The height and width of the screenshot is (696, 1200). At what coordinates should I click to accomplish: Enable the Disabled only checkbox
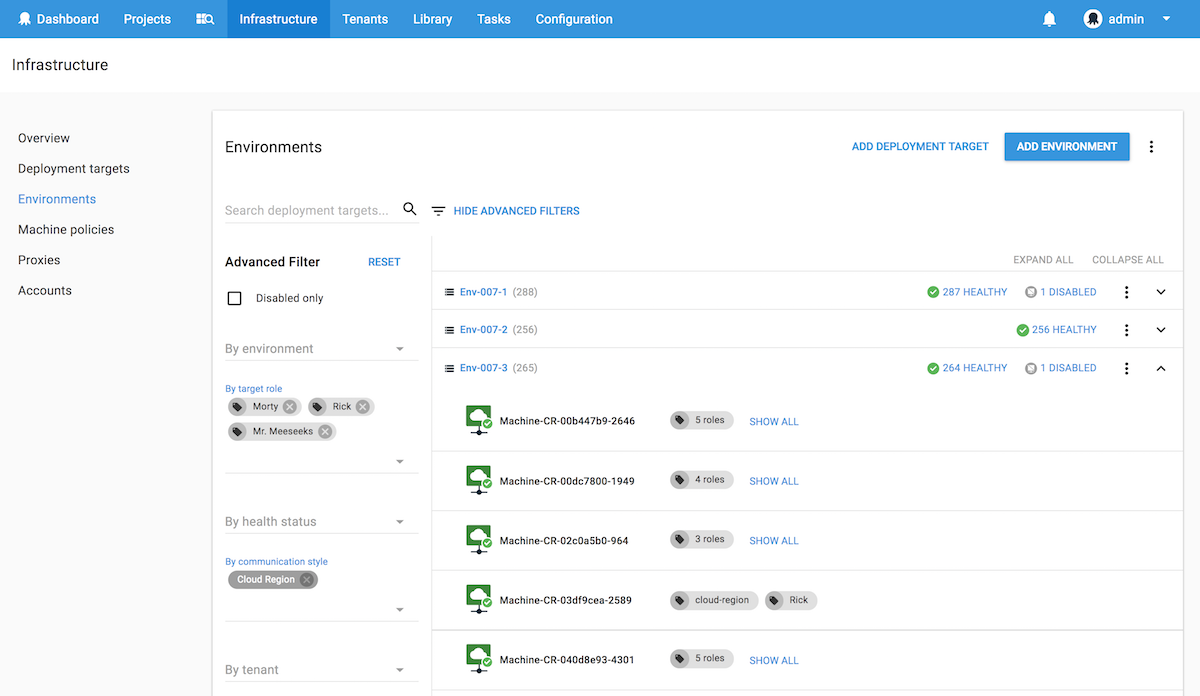pos(233,297)
